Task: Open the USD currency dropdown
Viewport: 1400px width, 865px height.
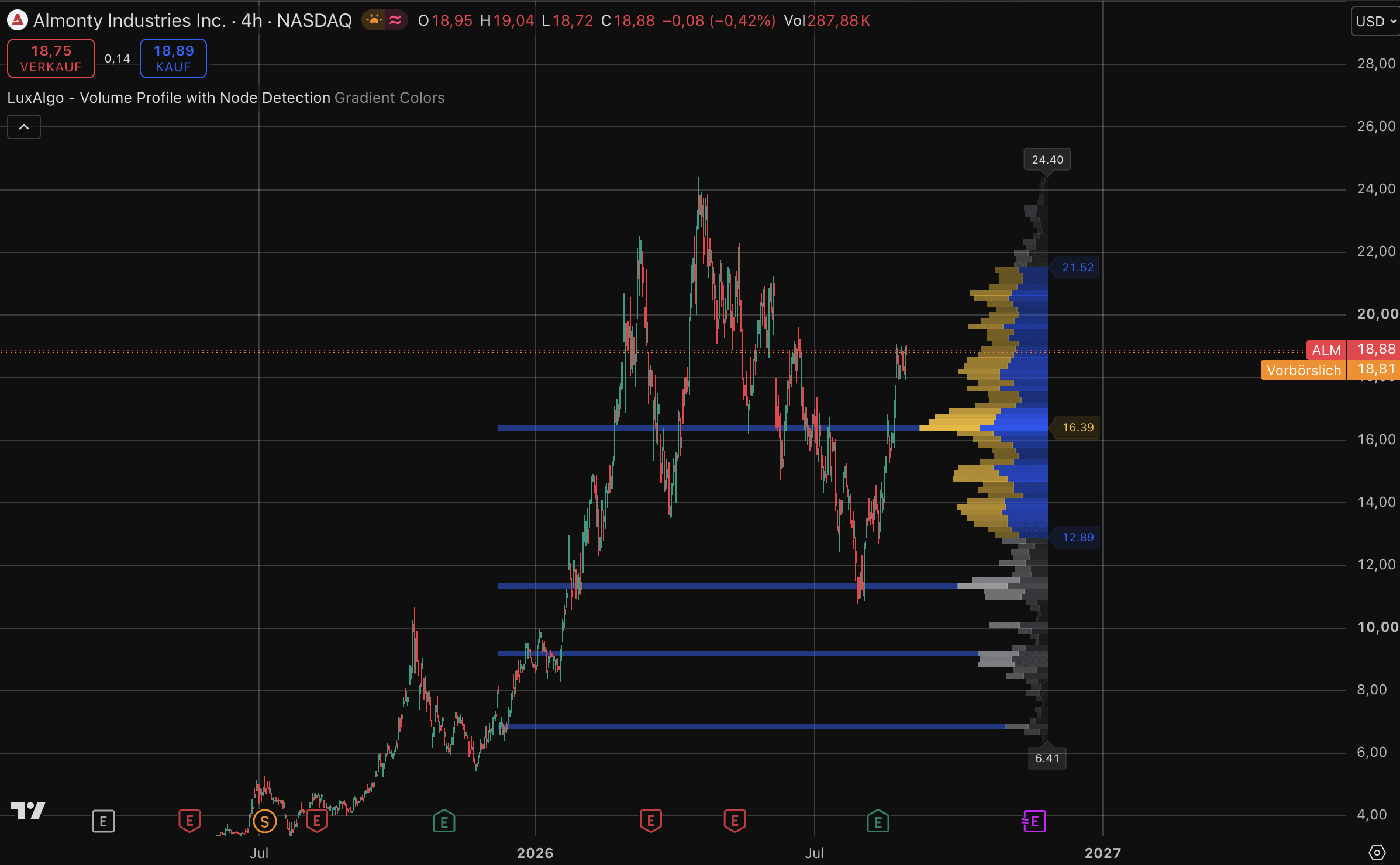Action: 1375,21
